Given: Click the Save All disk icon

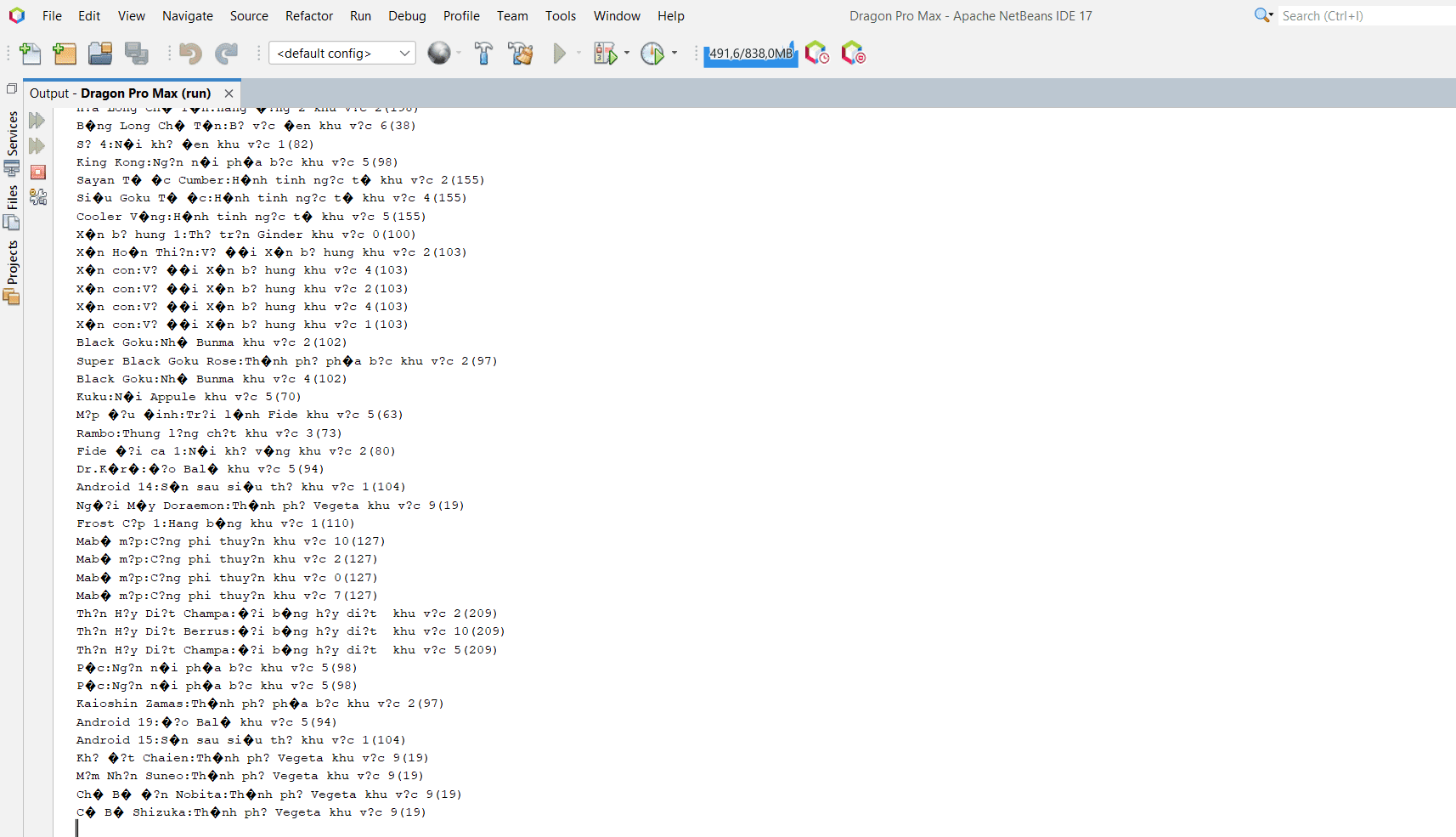Looking at the screenshot, I should click(136, 54).
